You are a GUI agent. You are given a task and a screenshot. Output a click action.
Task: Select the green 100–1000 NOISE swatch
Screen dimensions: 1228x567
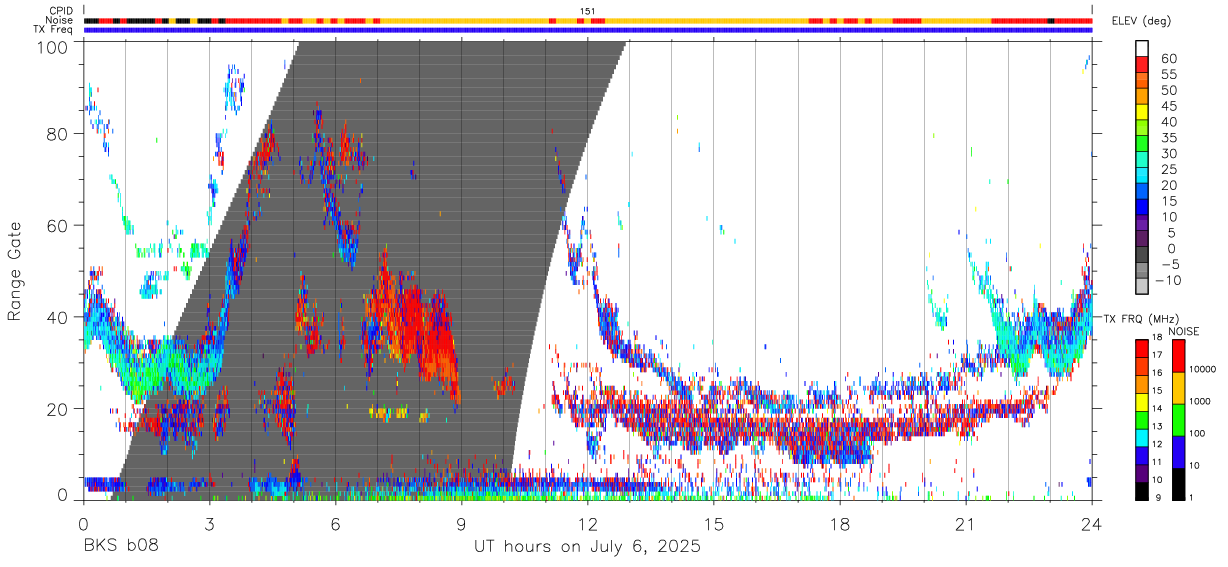[x=1179, y=420]
